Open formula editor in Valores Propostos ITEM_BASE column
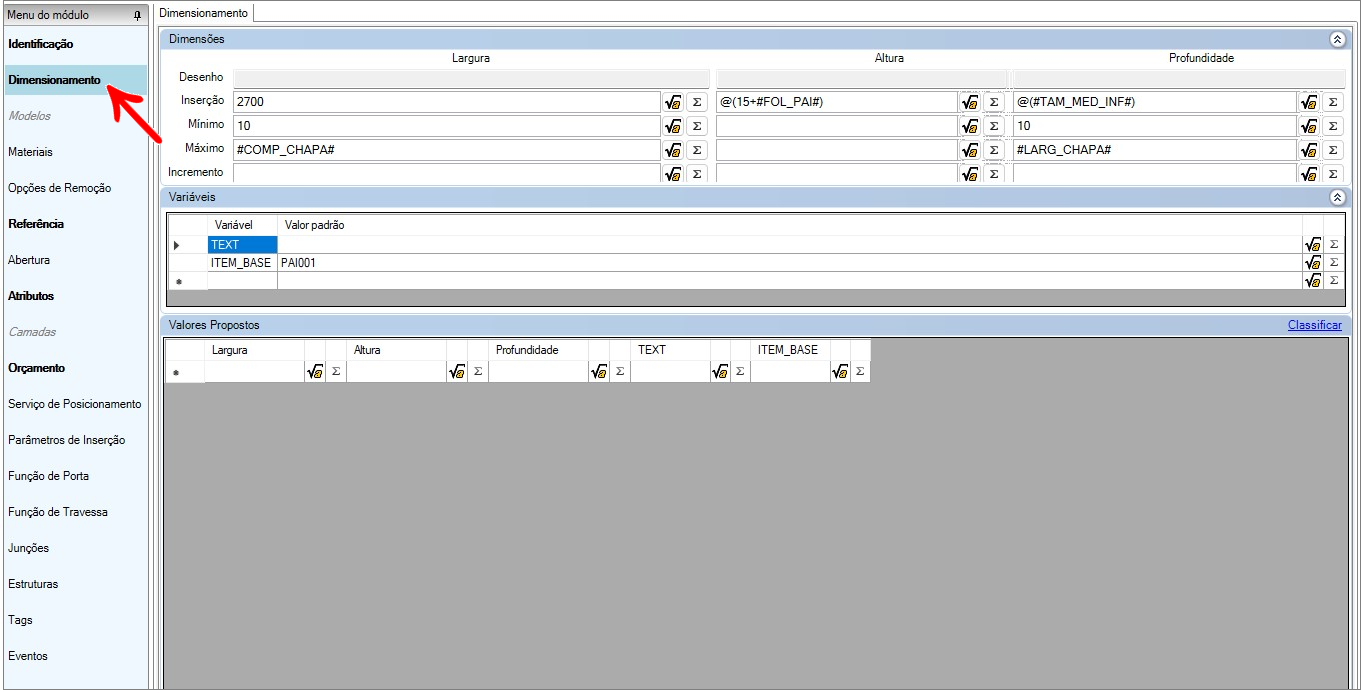1364x693 pixels. point(841,371)
